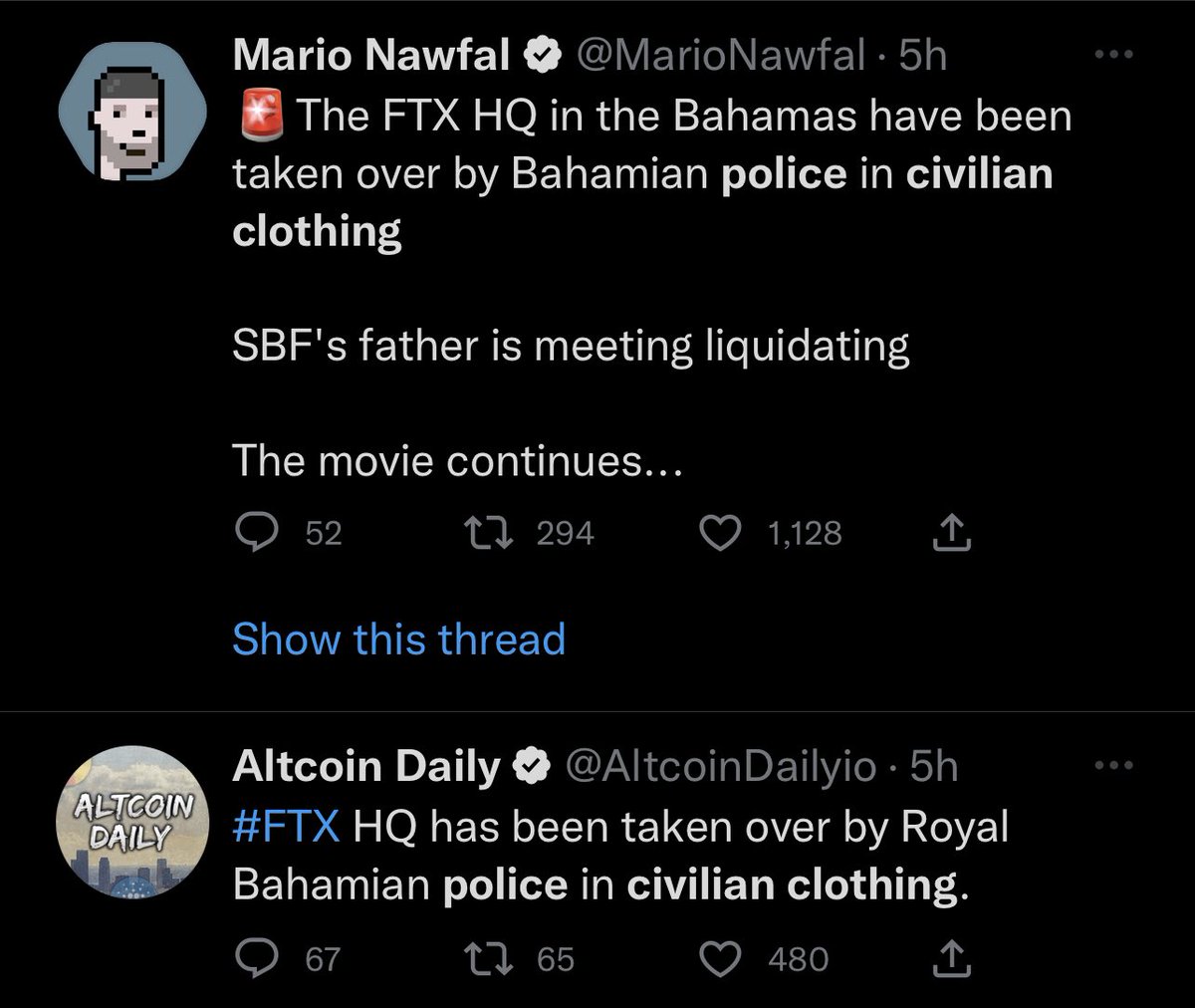Share the Altcoin Daily tweet

pos(951,959)
